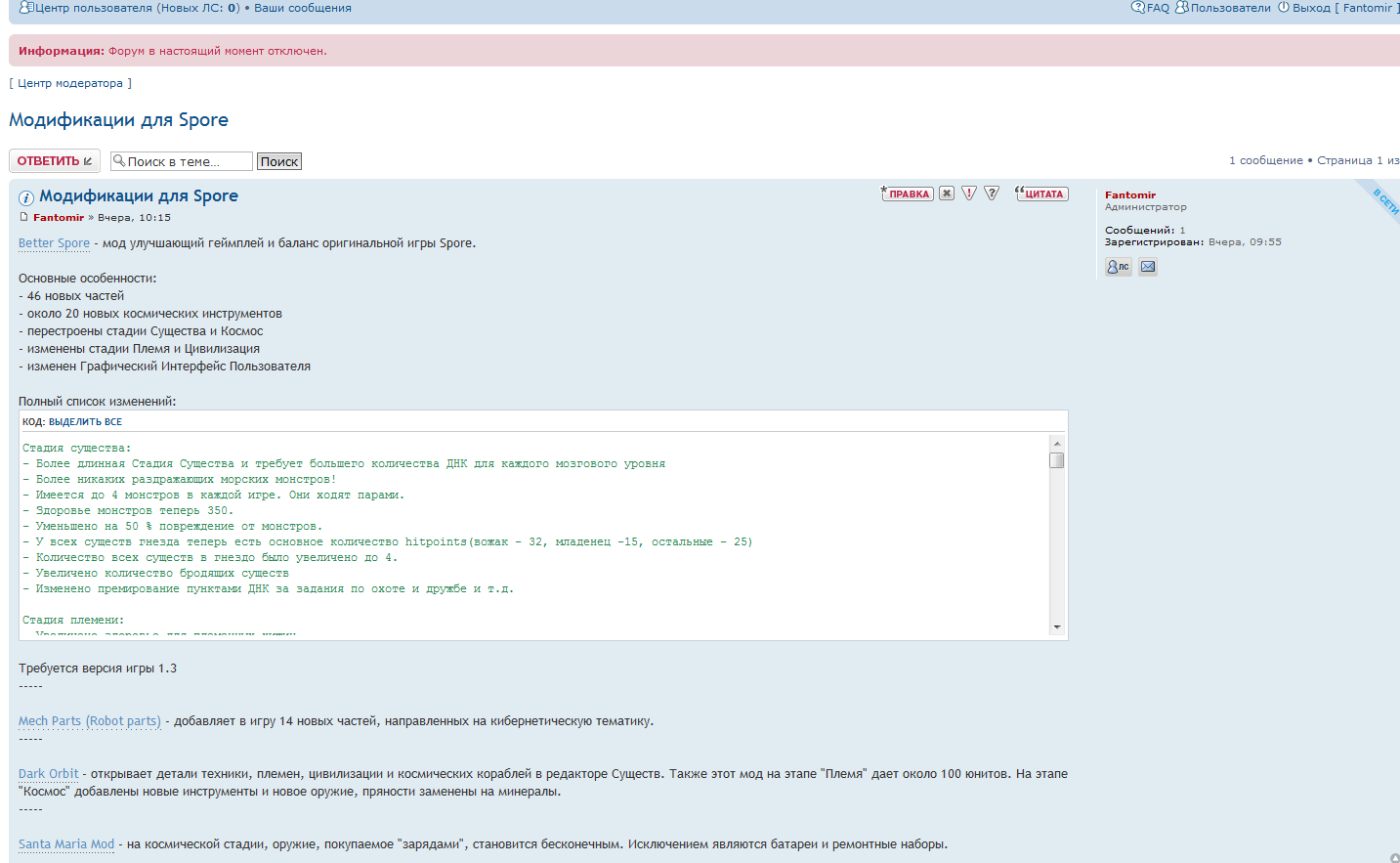Click the 'Полный список изменений:' text
The width and height of the screenshot is (1400, 863).
(x=98, y=402)
